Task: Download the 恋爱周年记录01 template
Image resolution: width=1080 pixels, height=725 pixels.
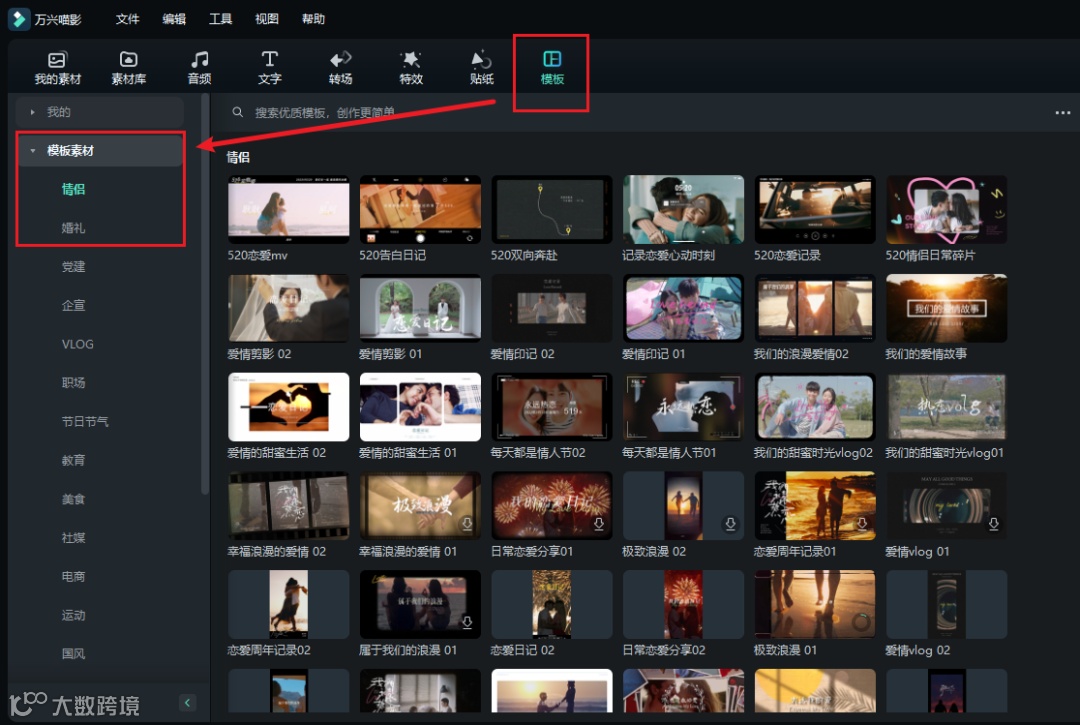Action: 862,524
